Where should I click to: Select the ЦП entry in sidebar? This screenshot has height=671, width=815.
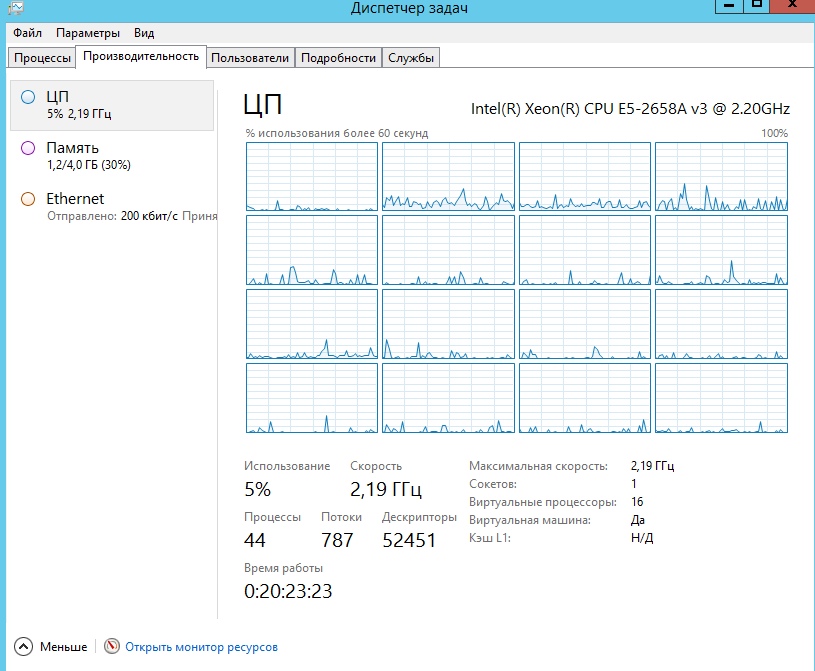[x=112, y=105]
